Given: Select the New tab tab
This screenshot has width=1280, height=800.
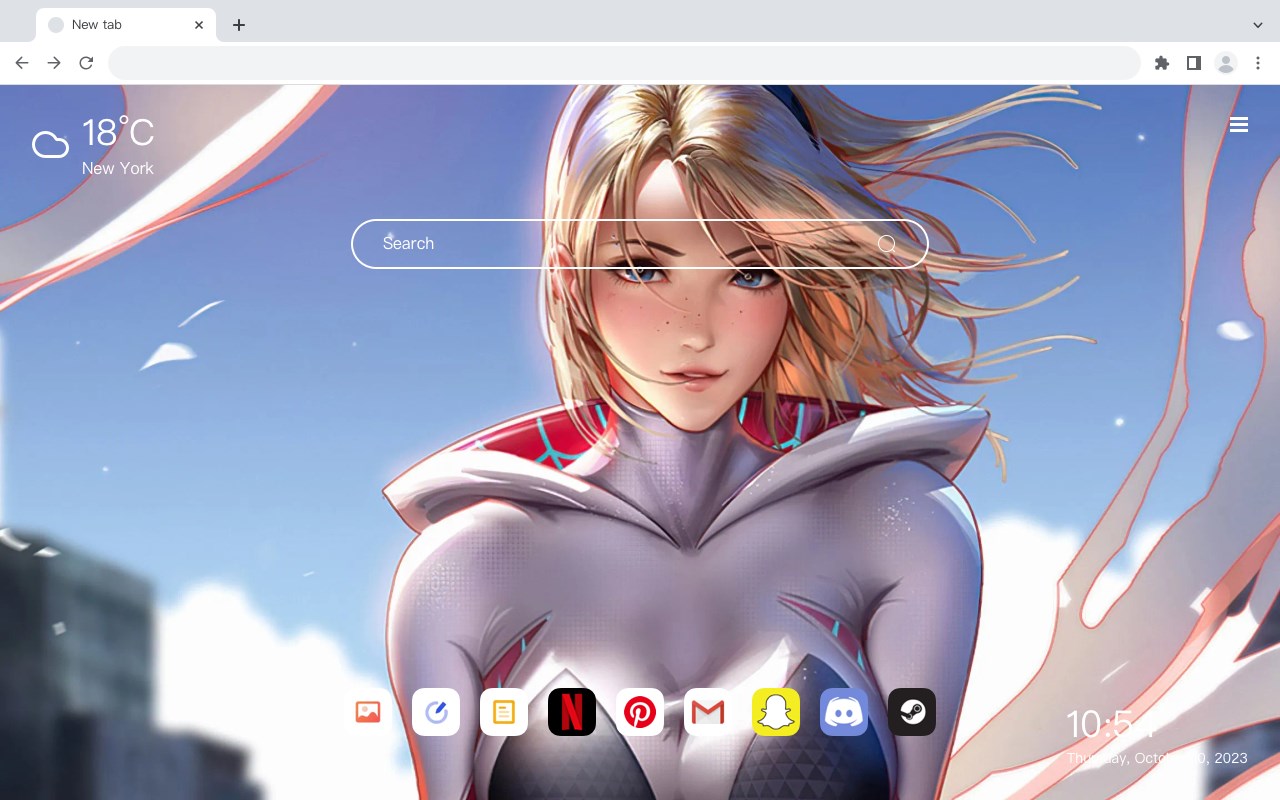Looking at the screenshot, I should click(126, 25).
